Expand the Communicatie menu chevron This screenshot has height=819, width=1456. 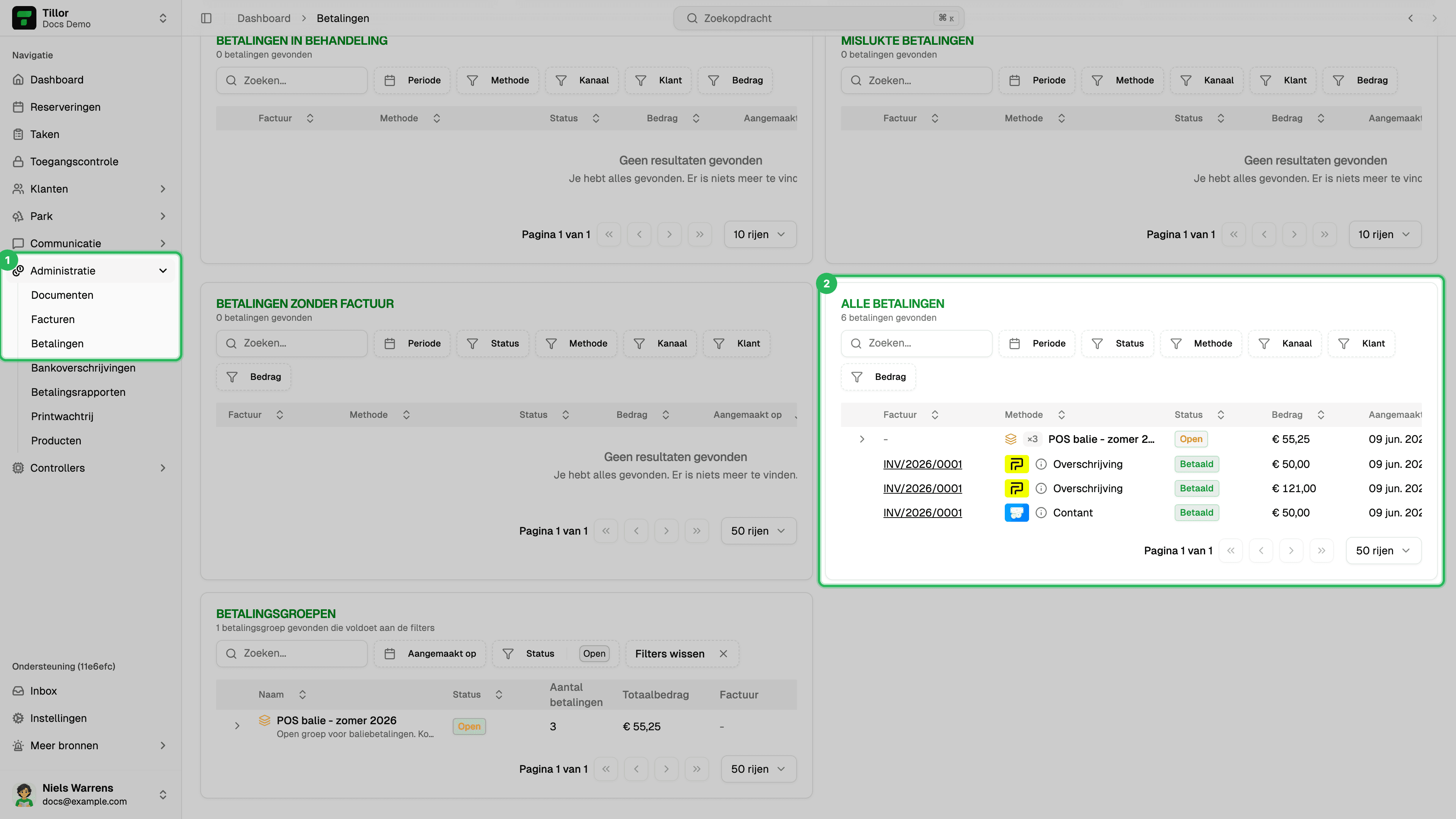[163, 243]
